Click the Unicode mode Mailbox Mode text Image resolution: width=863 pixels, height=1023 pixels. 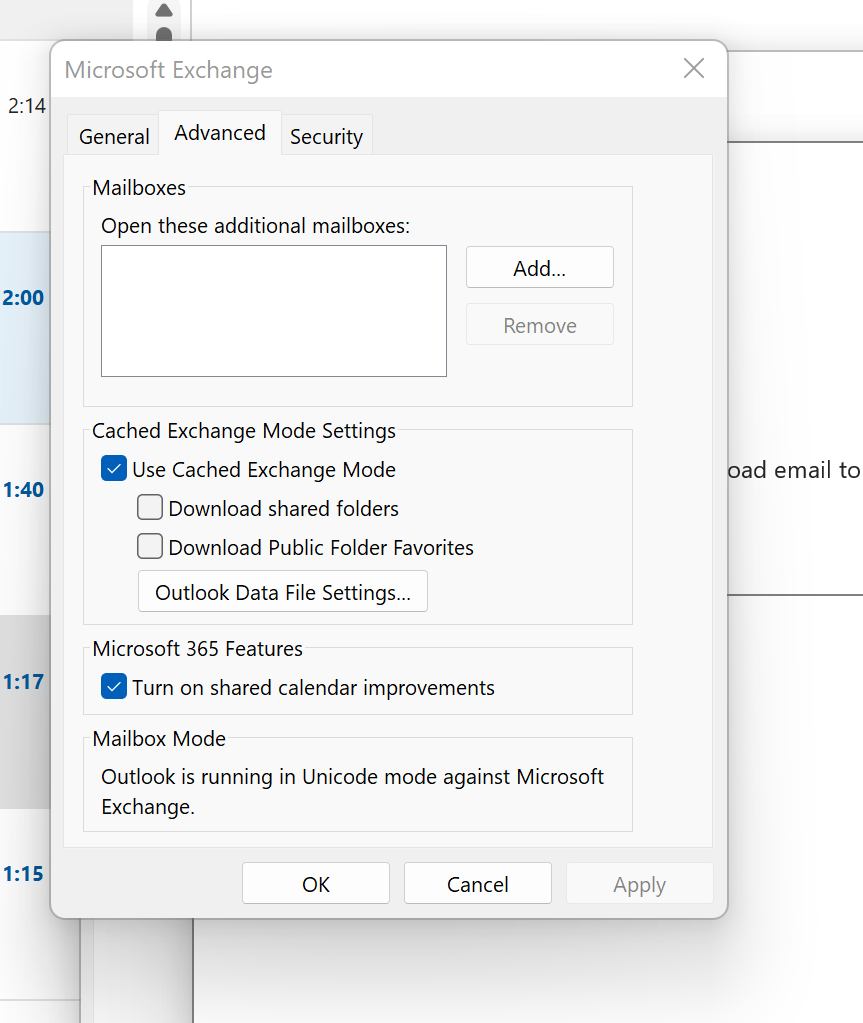[352, 791]
